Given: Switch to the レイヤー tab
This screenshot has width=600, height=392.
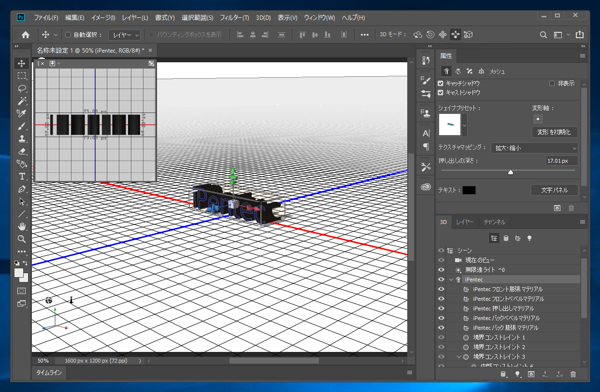Looking at the screenshot, I should 465,222.
